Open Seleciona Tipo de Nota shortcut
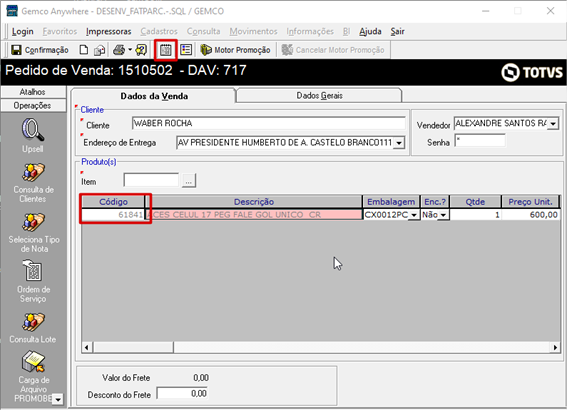The image size is (567, 410). (34, 232)
